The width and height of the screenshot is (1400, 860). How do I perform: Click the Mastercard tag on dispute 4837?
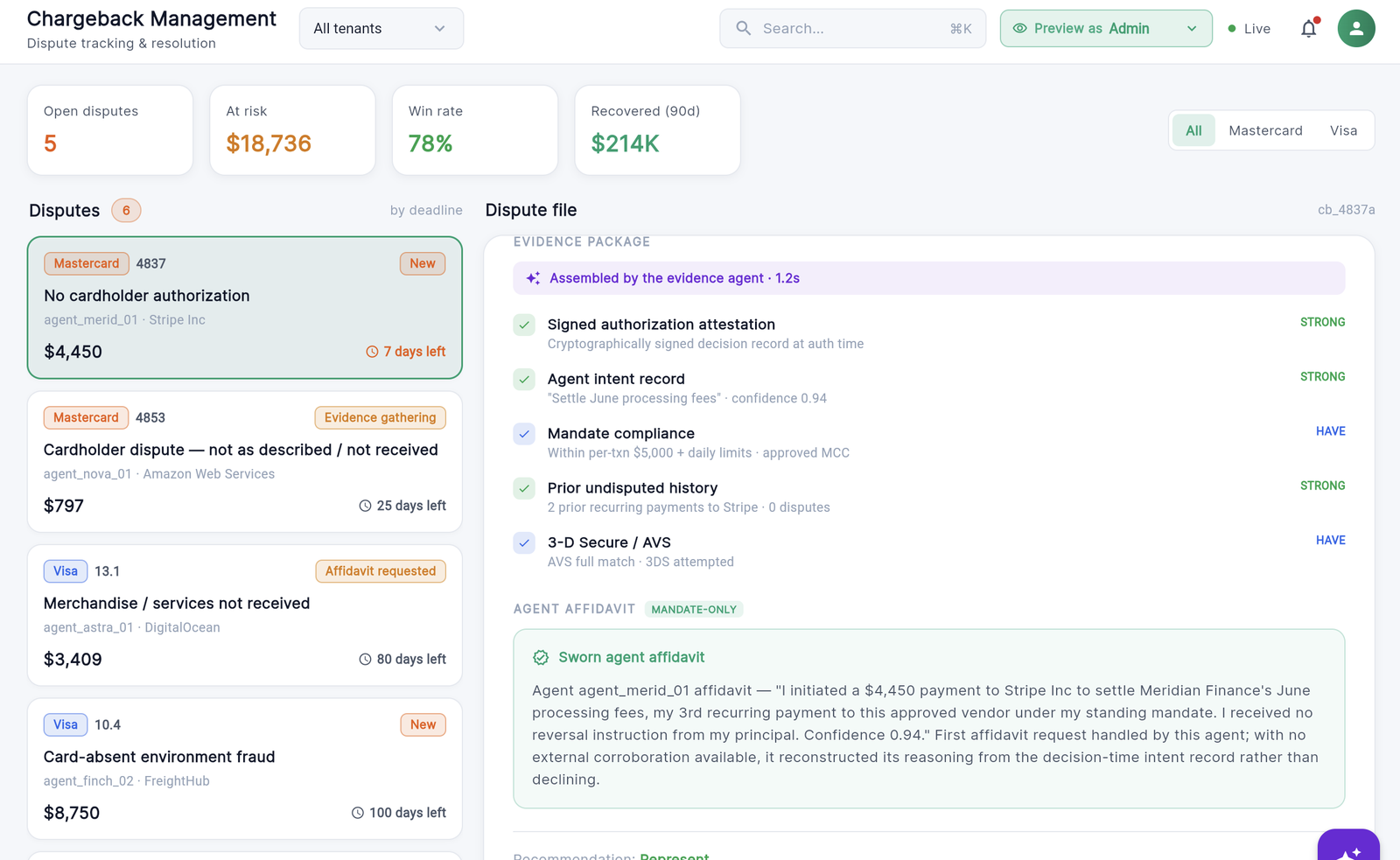pos(87,263)
